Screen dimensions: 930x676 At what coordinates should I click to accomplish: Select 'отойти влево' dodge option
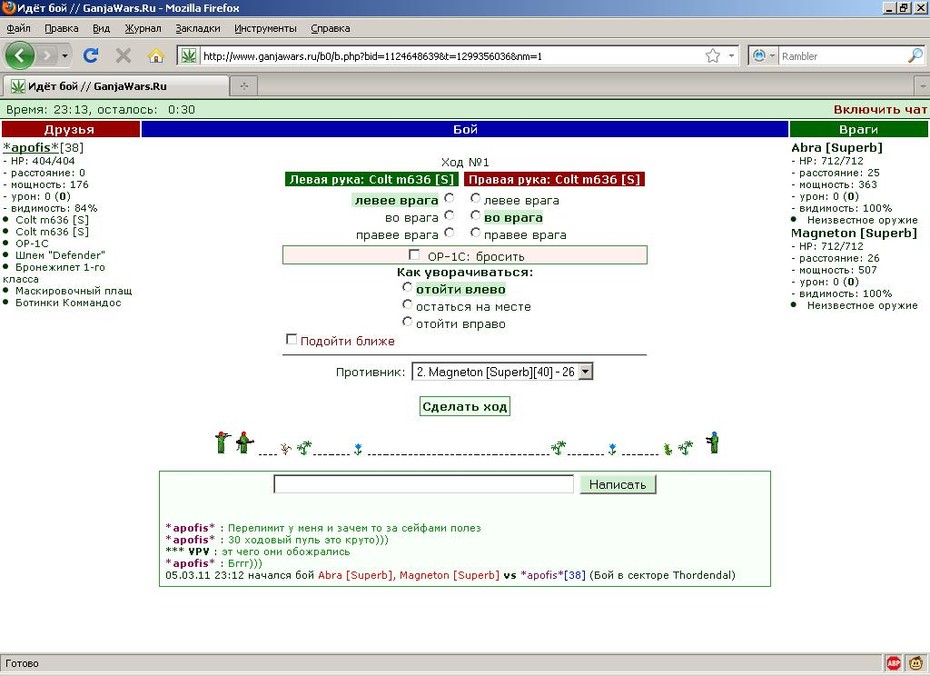(407, 287)
